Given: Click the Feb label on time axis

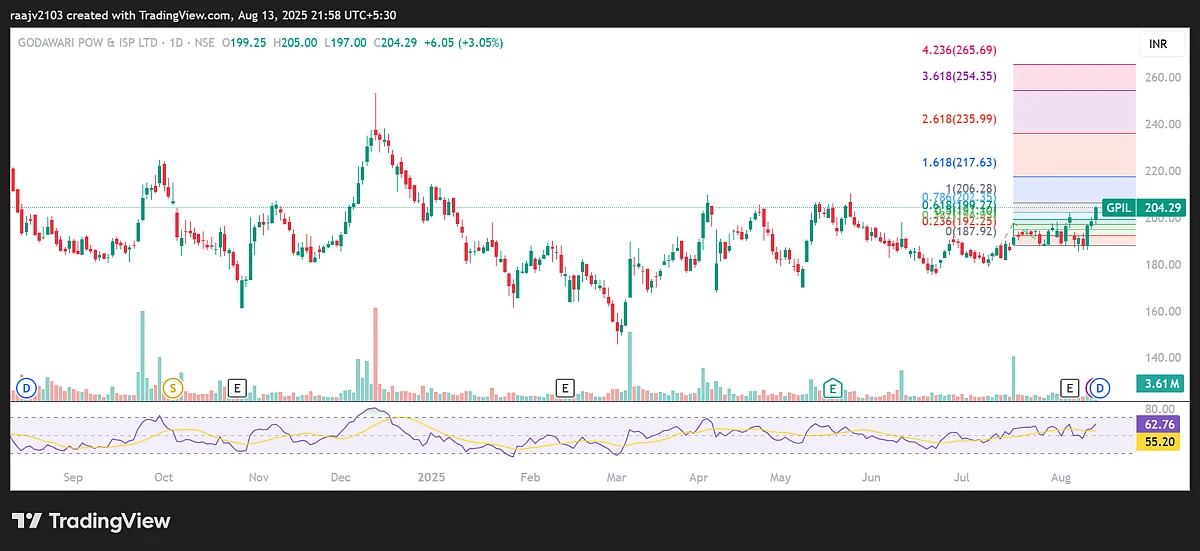Looking at the screenshot, I should tap(530, 477).
